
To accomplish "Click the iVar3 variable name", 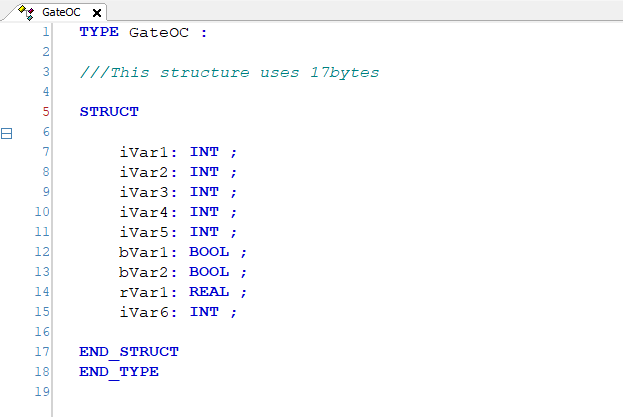I will pyautogui.click(x=144, y=192).
